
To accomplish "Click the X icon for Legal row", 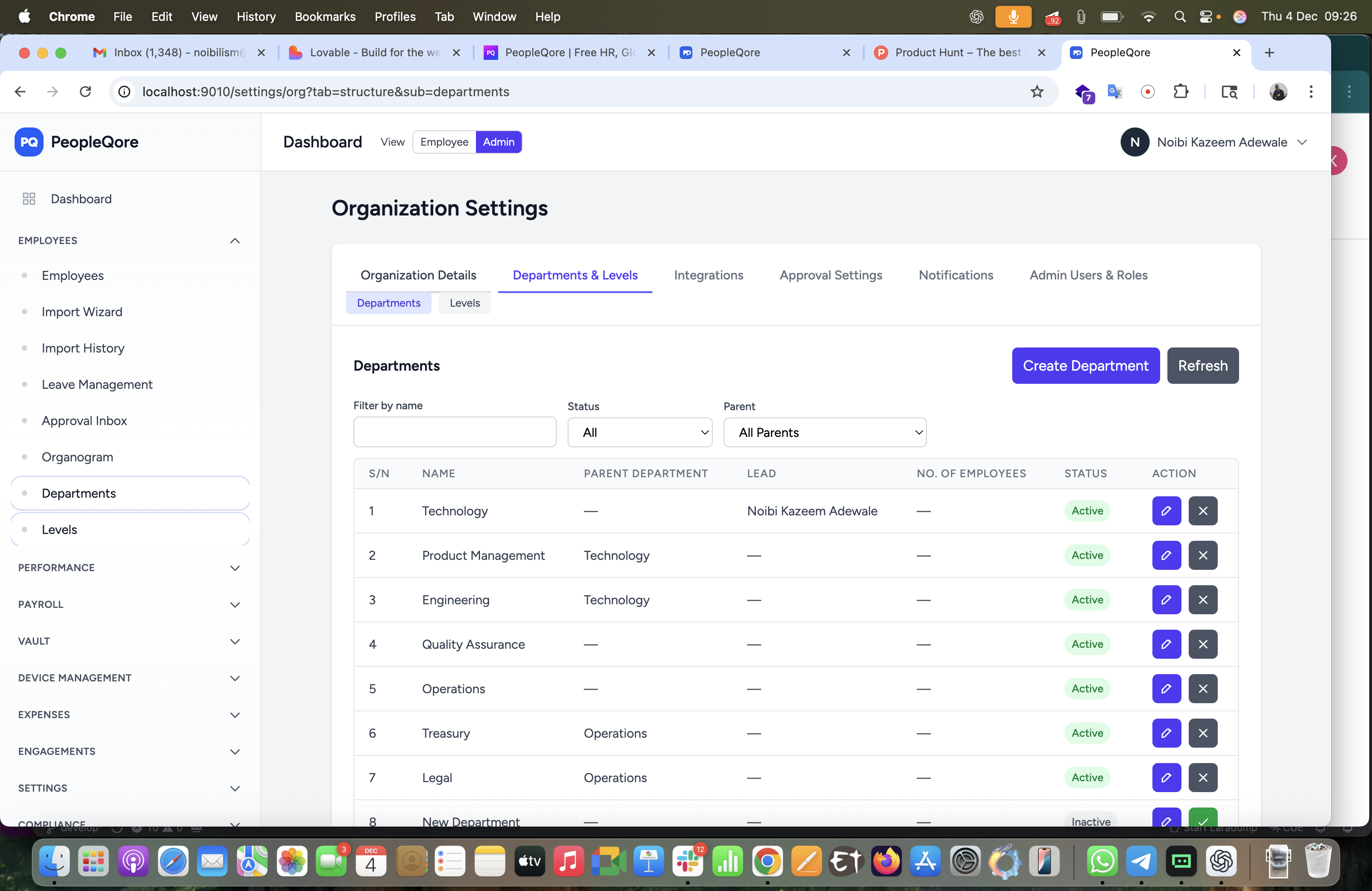I will [x=1202, y=778].
